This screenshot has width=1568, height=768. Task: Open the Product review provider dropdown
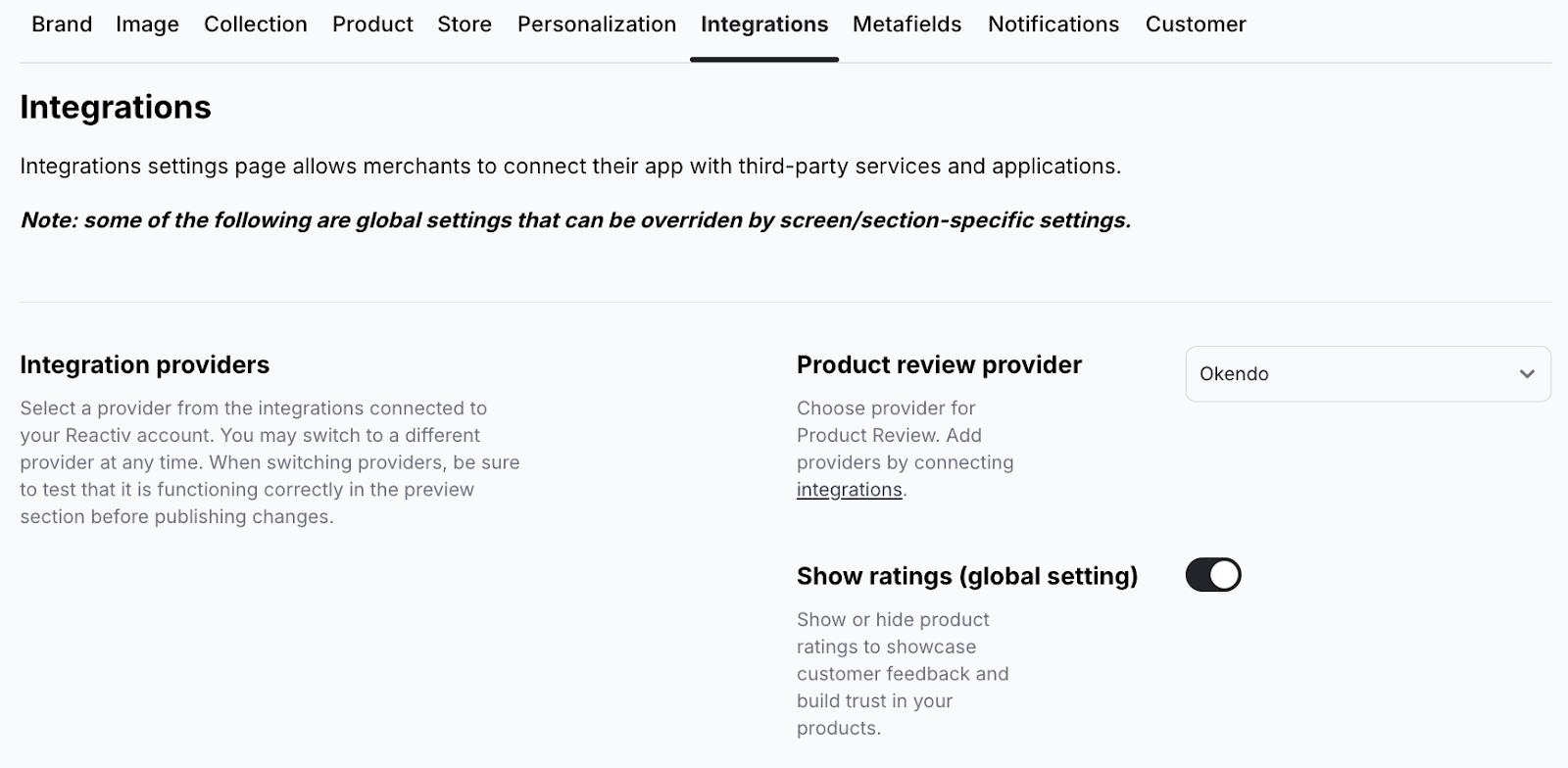point(1367,374)
